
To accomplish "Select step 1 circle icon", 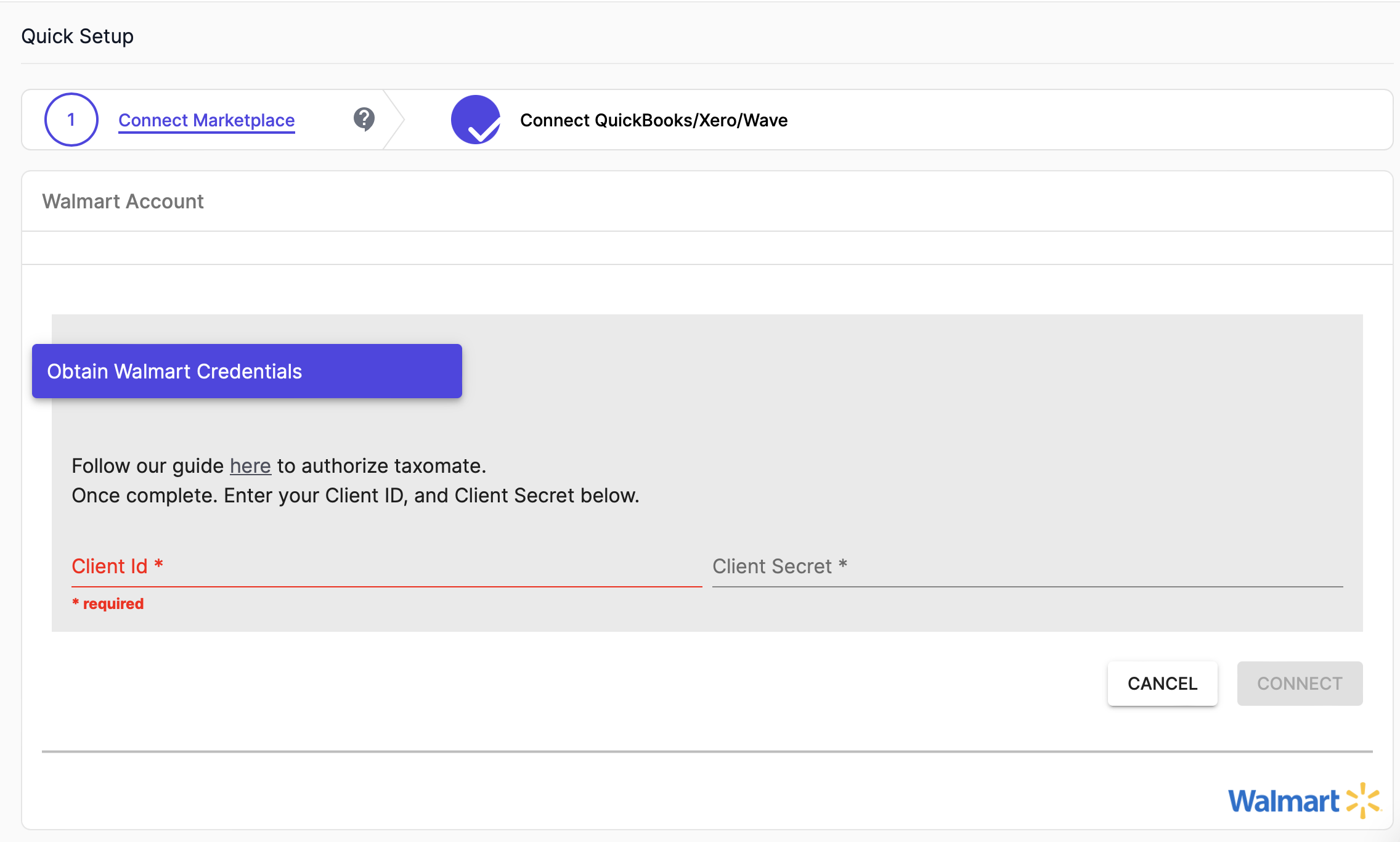I will pos(71,120).
